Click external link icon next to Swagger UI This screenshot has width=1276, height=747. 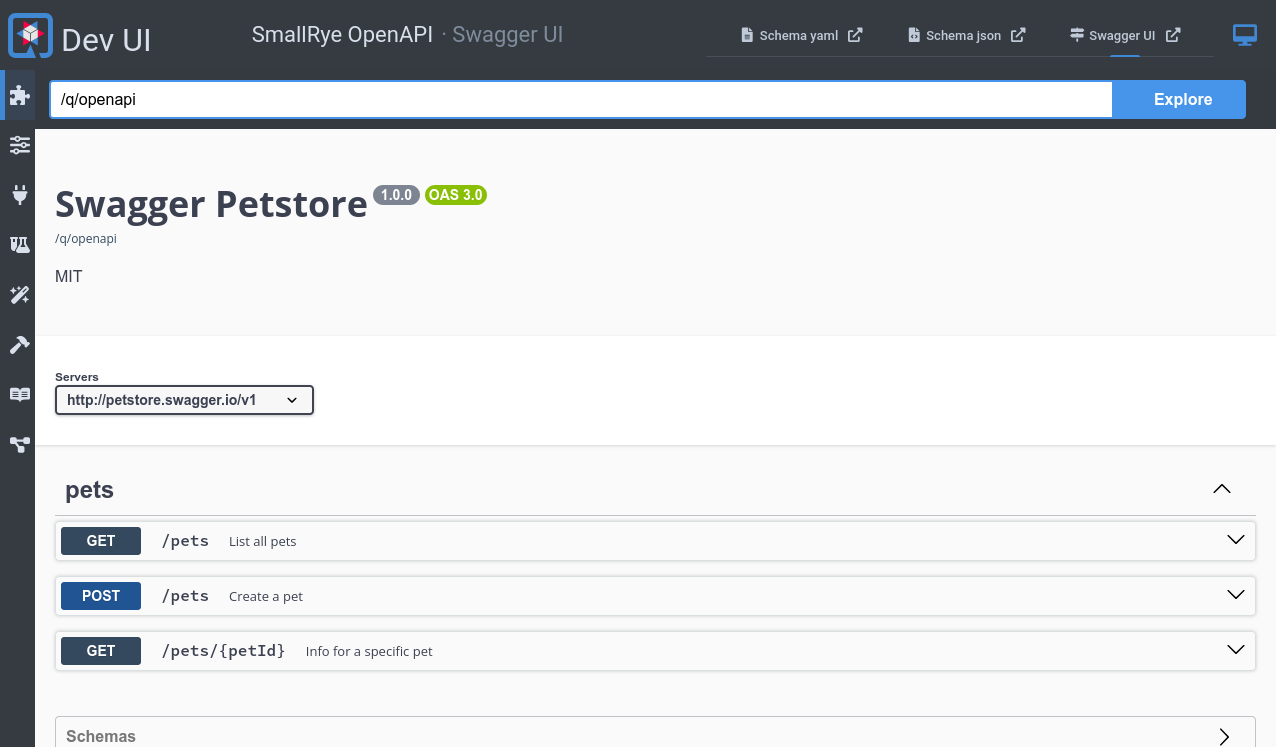tap(1173, 35)
